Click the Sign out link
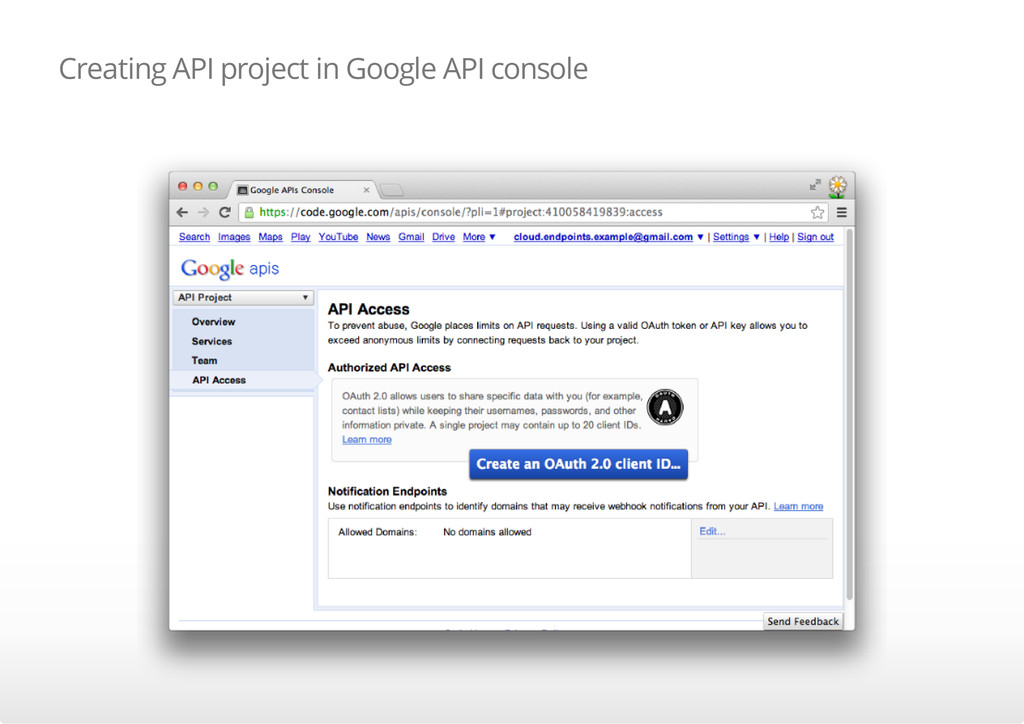The image size is (1024, 724). (816, 237)
